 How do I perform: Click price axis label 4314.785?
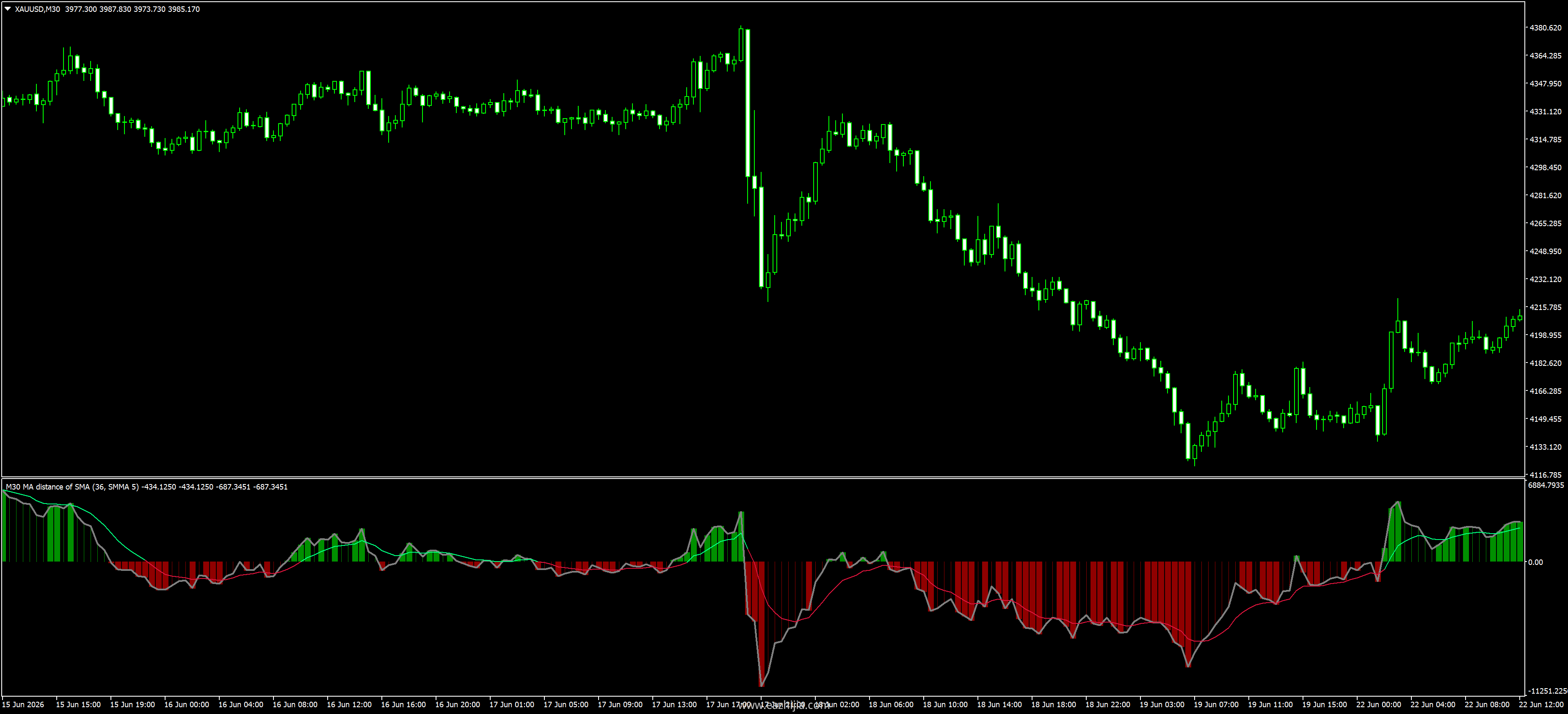1546,140
